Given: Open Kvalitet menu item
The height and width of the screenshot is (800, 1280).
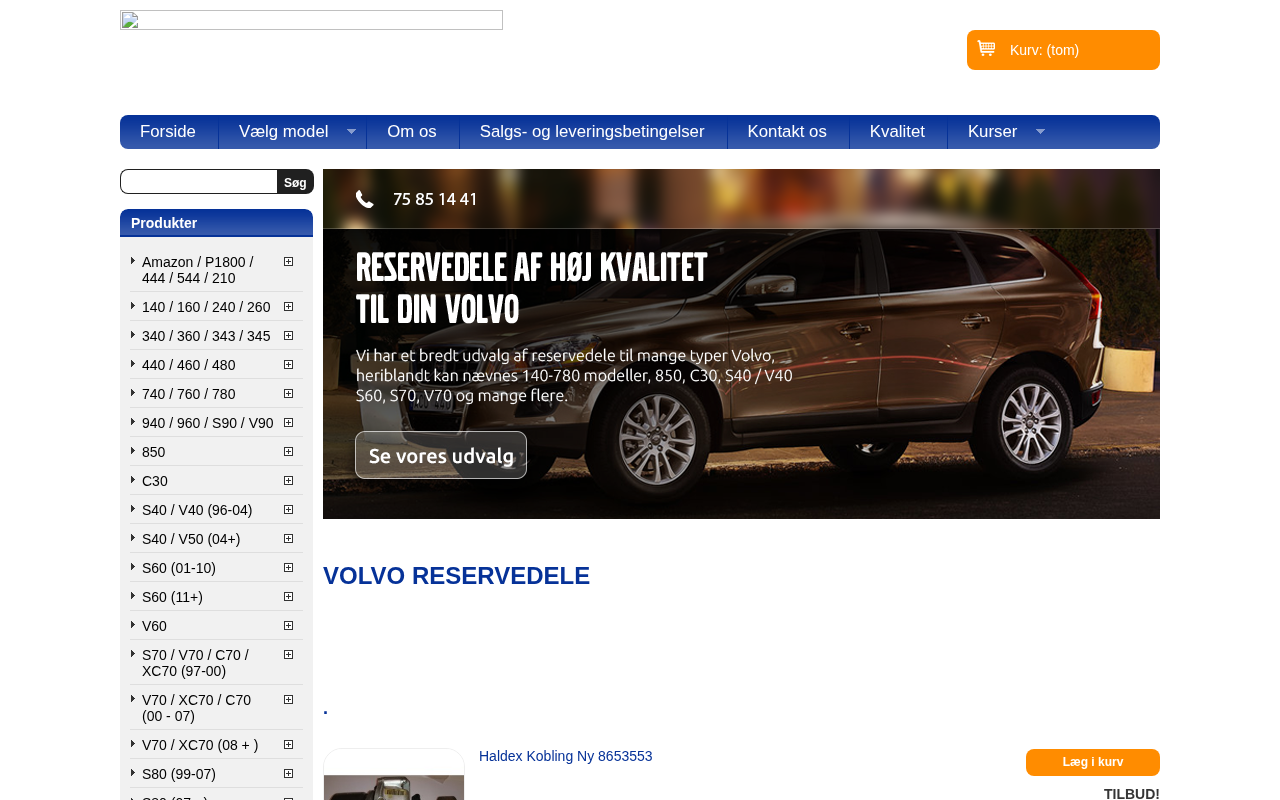Looking at the screenshot, I should pos(897,132).
